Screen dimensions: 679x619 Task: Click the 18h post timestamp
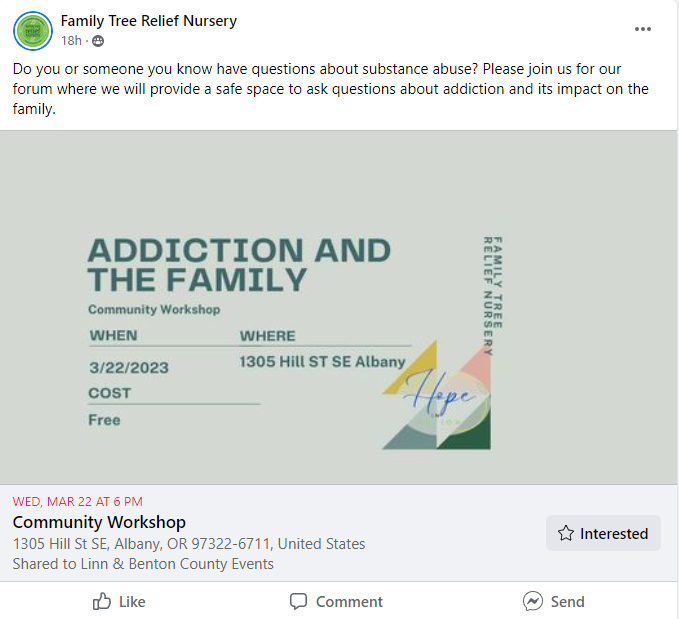[71, 41]
